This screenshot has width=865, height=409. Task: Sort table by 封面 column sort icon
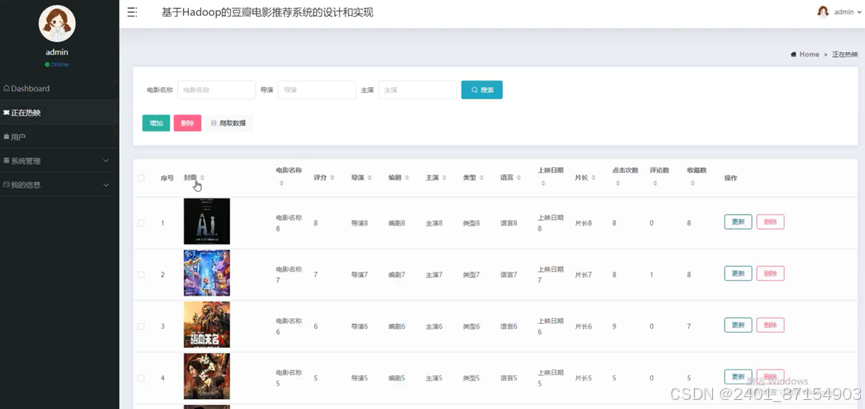pos(202,178)
